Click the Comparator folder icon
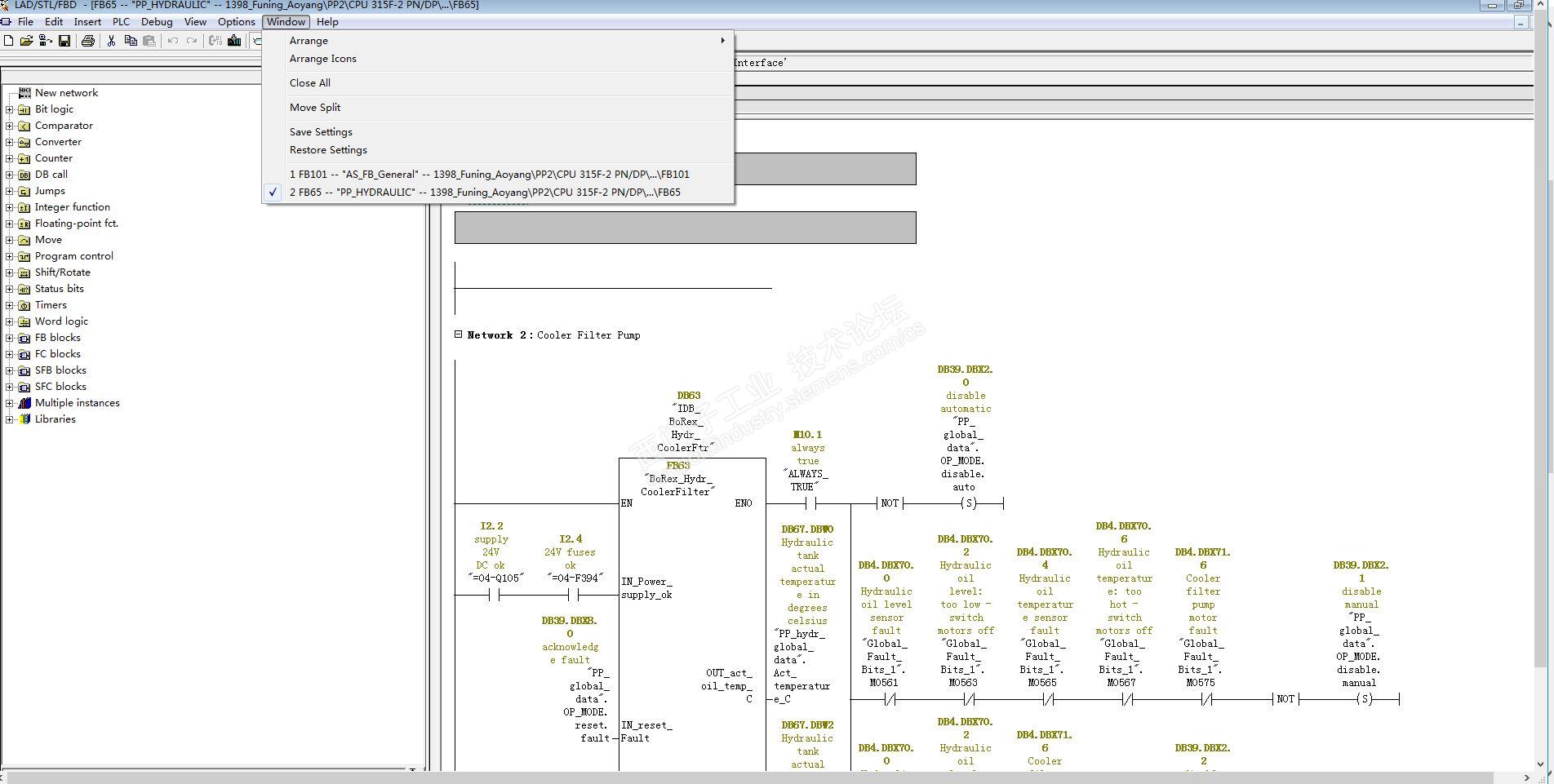The width and height of the screenshot is (1554, 784). point(24,126)
